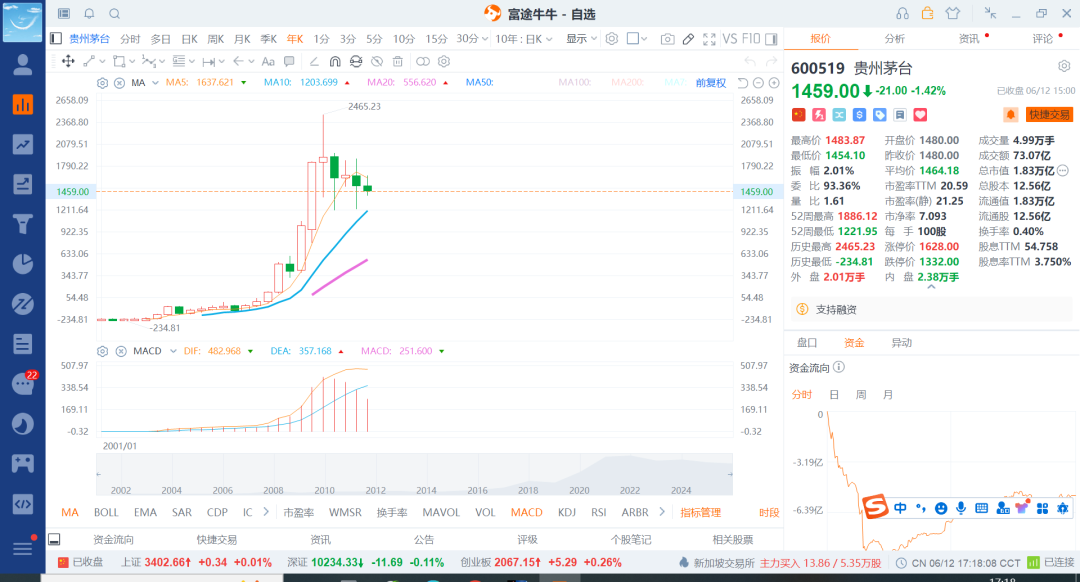Select 月 fund flow period option
1080x582 pixels.
coord(888,395)
